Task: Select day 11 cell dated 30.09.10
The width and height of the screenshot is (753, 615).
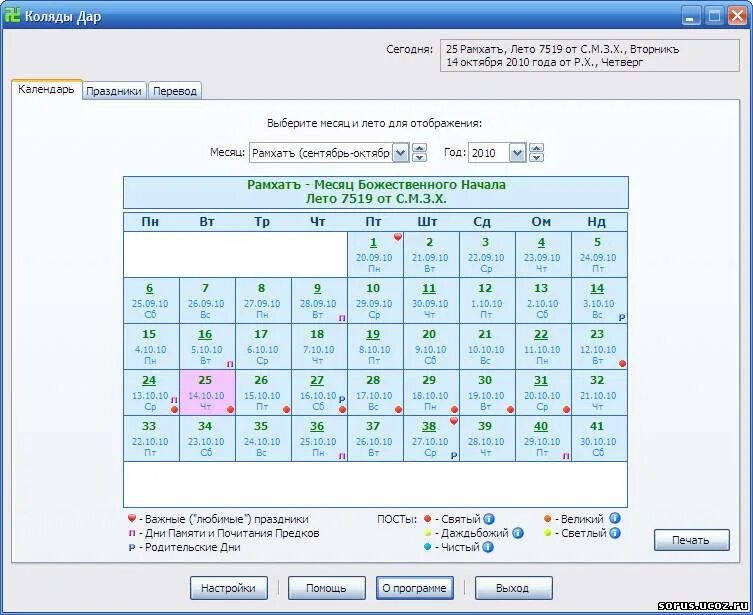Action: (431, 301)
